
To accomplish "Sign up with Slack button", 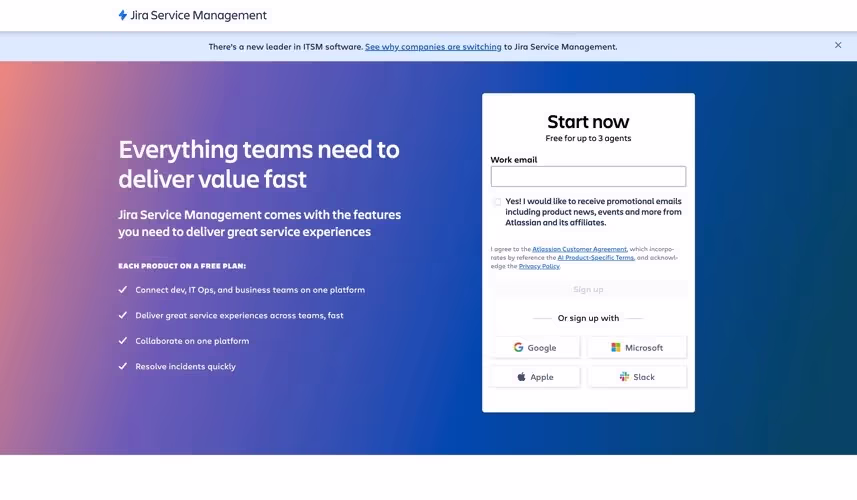I will (x=637, y=377).
